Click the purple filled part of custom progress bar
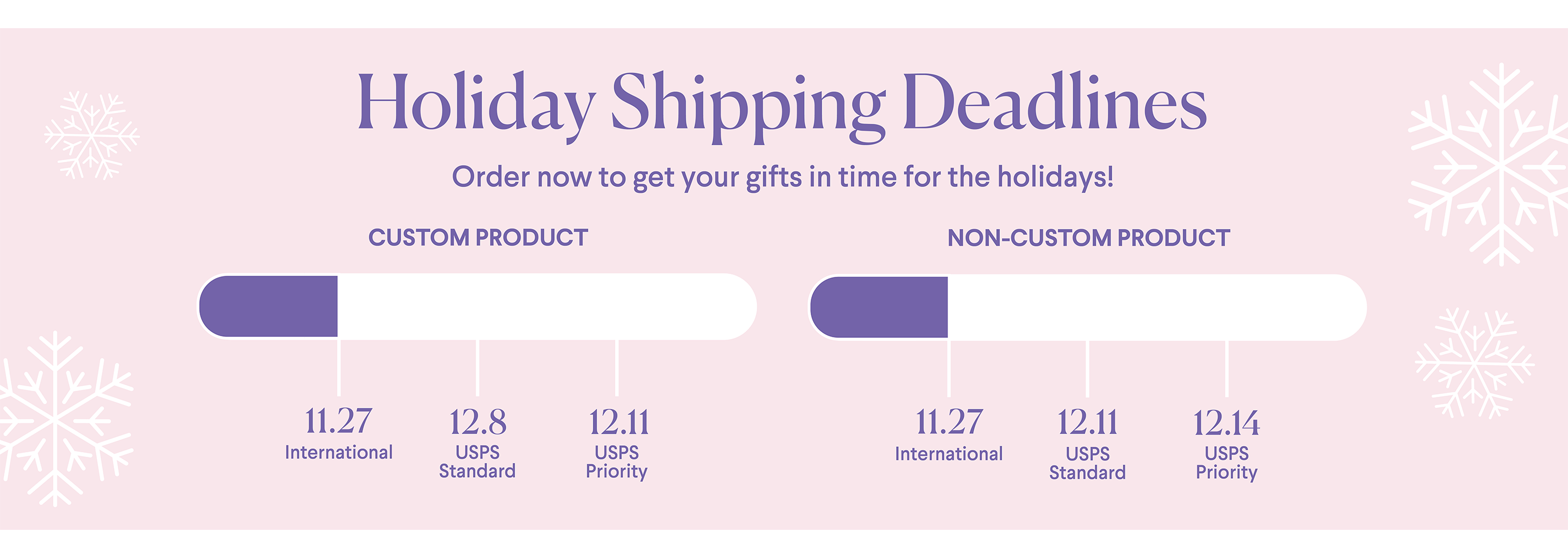This screenshot has width=1568, height=558. 269,306
